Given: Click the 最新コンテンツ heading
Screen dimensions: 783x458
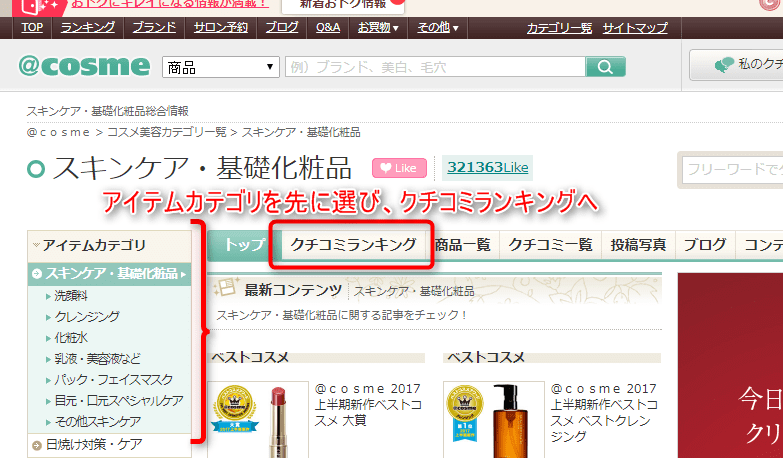Looking at the screenshot, I should pyautogui.click(x=293, y=290).
